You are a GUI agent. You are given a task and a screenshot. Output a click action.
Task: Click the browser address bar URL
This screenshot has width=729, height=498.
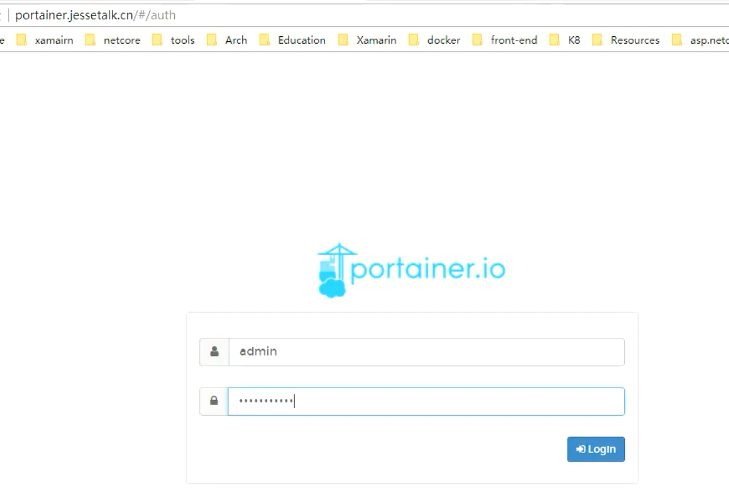(x=95, y=15)
